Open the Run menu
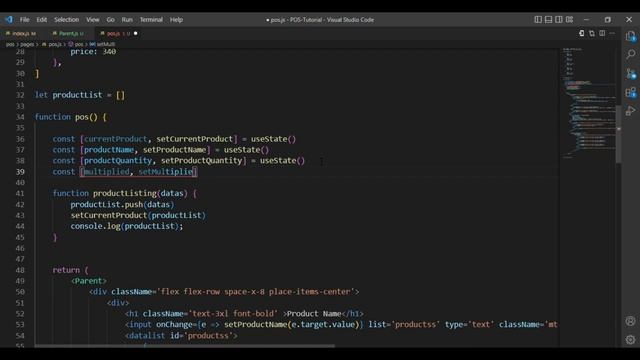This screenshot has height=360, width=640. click(x=127, y=20)
